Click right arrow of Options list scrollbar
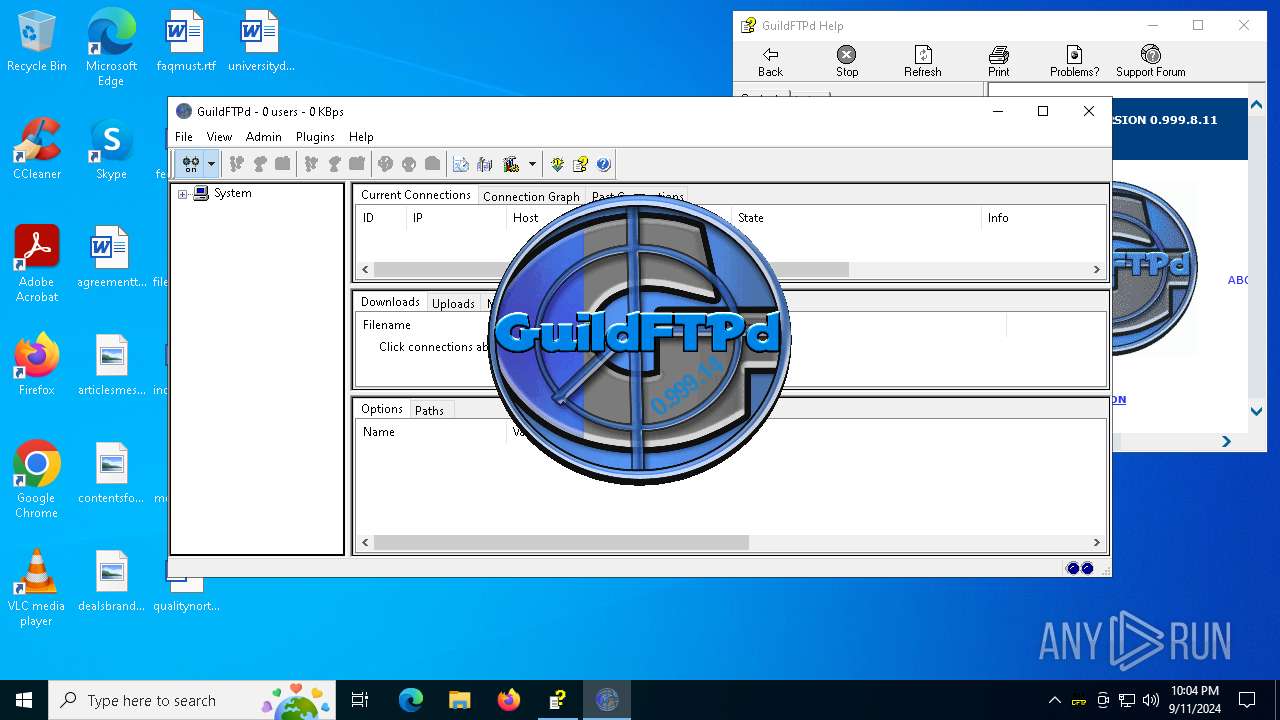This screenshot has width=1280, height=720. [x=1097, y=542]
